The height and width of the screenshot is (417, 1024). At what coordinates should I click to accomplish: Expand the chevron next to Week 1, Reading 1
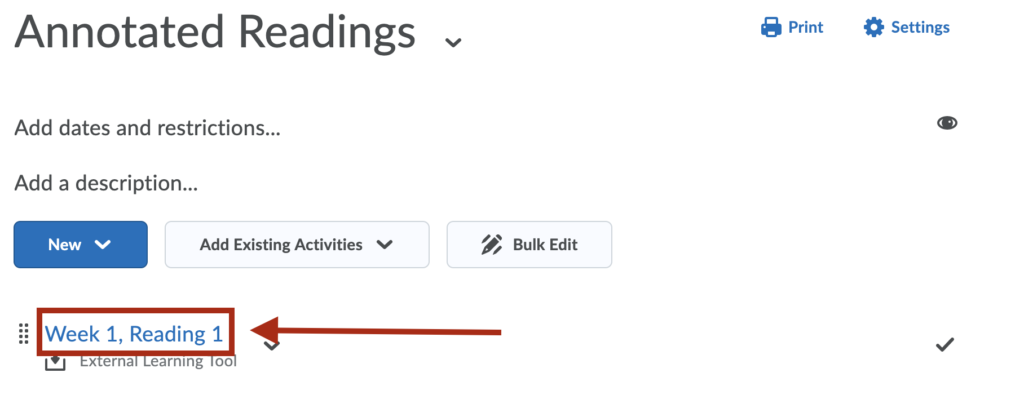point(272,345)
